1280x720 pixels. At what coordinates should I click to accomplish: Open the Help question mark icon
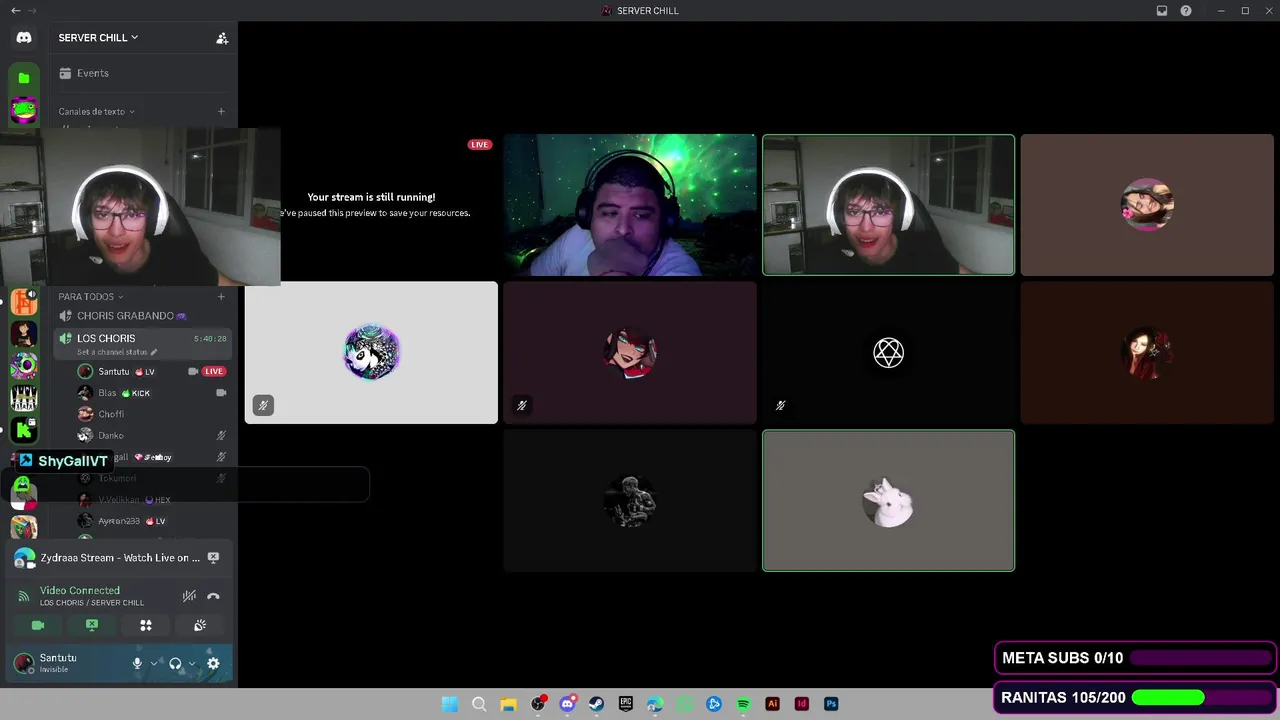[1186, 11]
